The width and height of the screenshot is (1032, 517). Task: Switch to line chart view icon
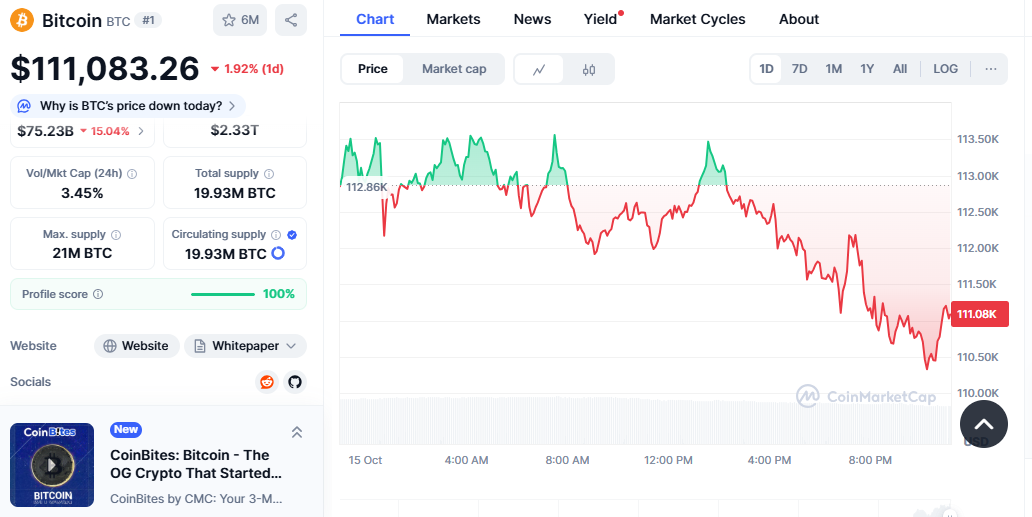click(539, 69)
